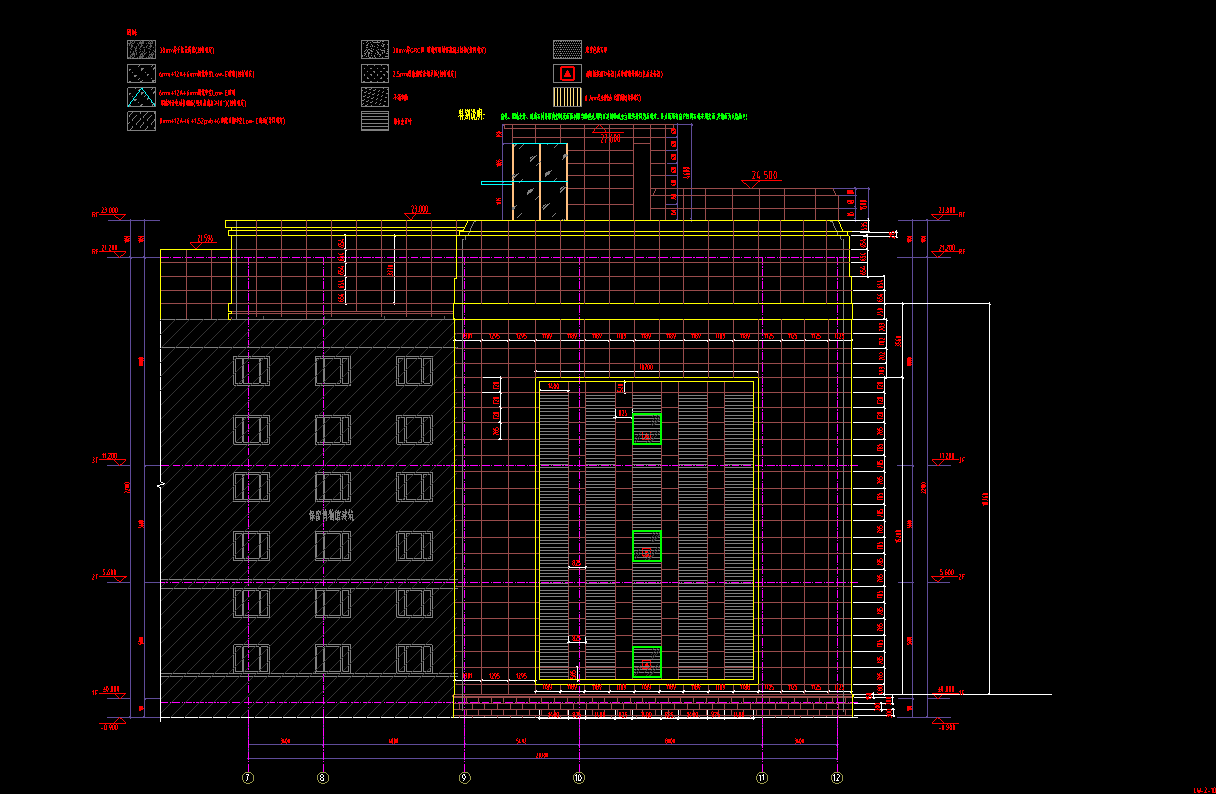Select the dotted hatch swatch in the right legend column

[567, 49]
